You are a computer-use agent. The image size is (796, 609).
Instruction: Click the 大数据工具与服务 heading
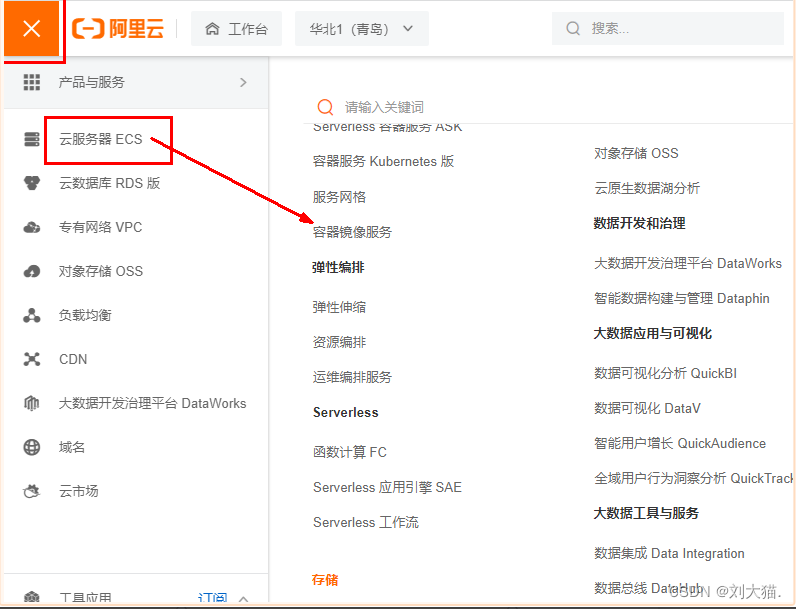646,514
